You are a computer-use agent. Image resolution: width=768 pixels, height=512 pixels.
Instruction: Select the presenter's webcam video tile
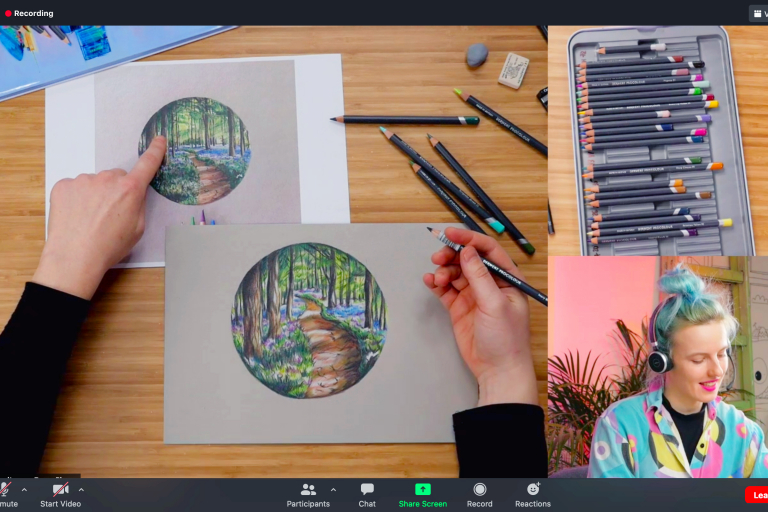click(x=657, y=366)
